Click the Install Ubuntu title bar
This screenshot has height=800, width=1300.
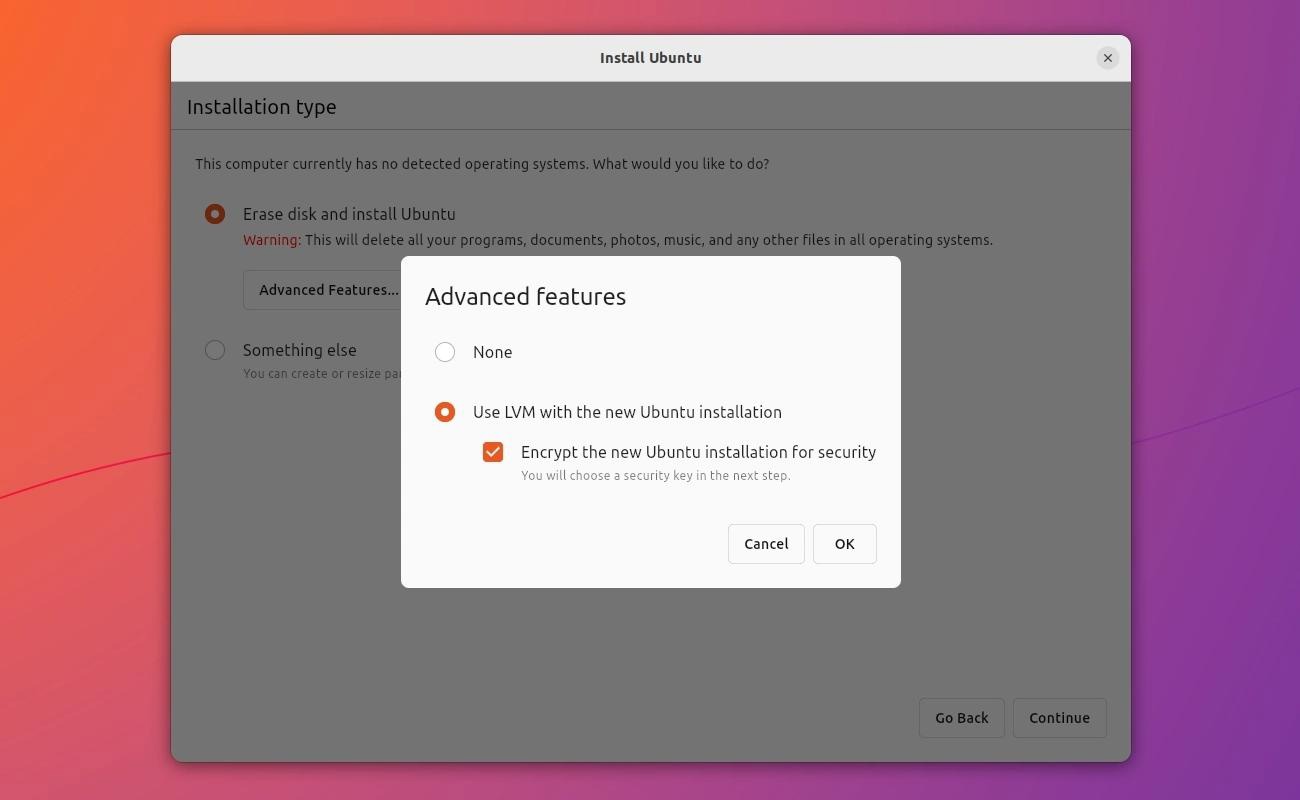pos(651,58)
